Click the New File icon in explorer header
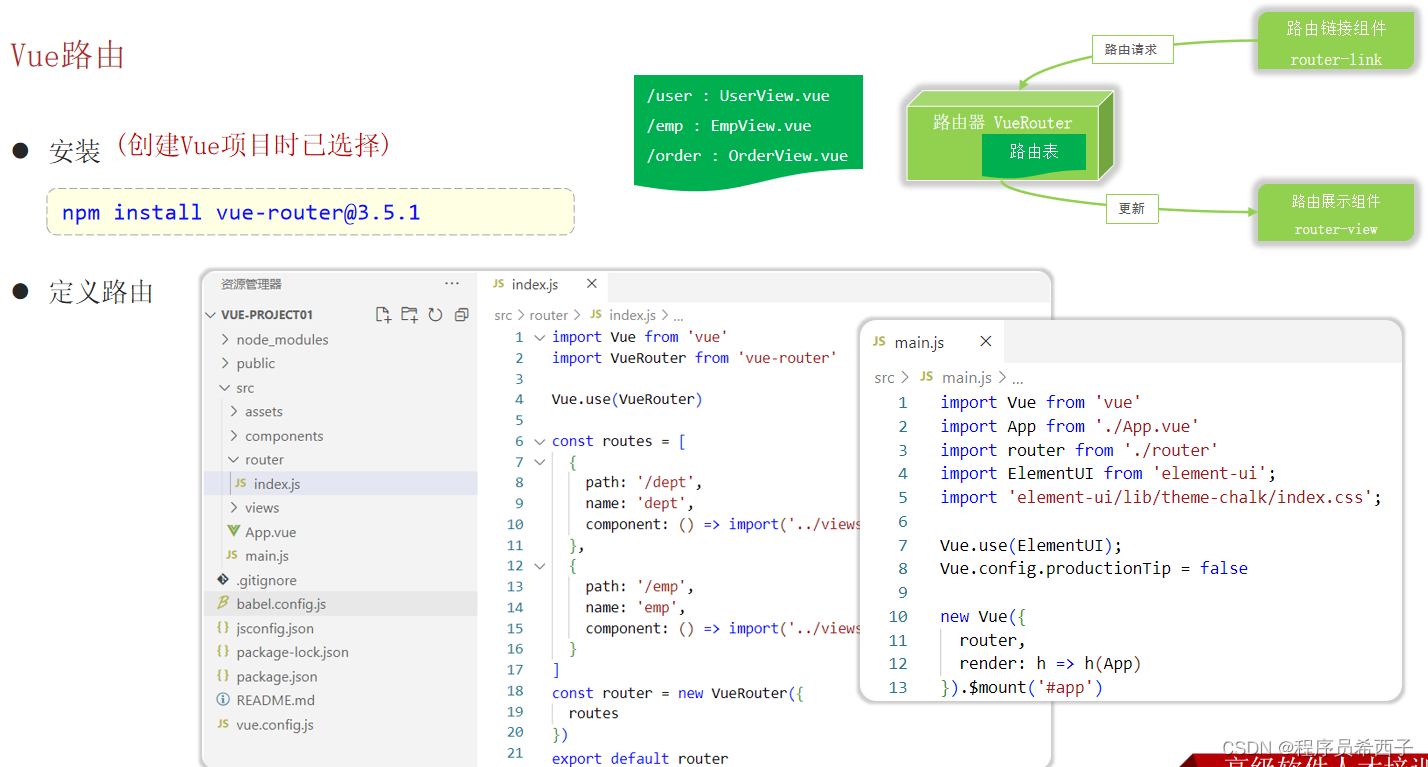 point(383,315)
